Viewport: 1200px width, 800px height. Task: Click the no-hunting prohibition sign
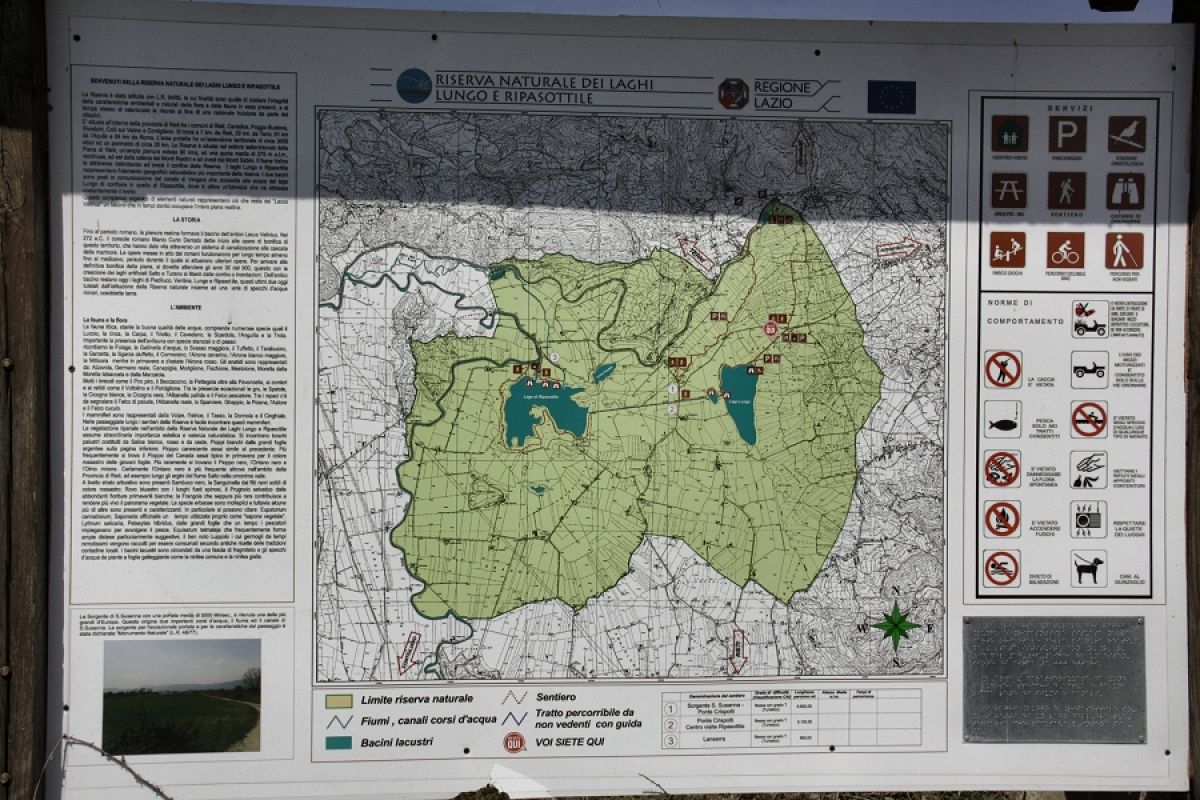(1002, 369)
